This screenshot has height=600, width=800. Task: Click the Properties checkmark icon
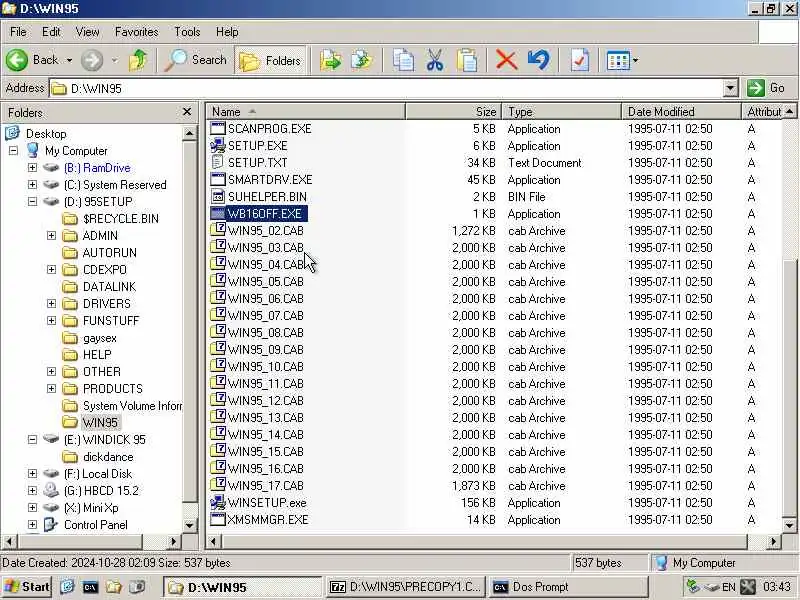pos(580,60)
